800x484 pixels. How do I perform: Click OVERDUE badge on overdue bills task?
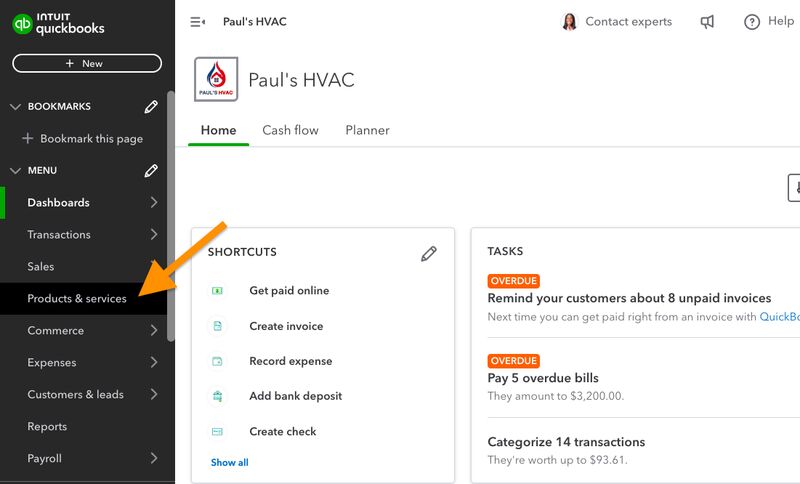pyautogui.click(x=514, y=361)
